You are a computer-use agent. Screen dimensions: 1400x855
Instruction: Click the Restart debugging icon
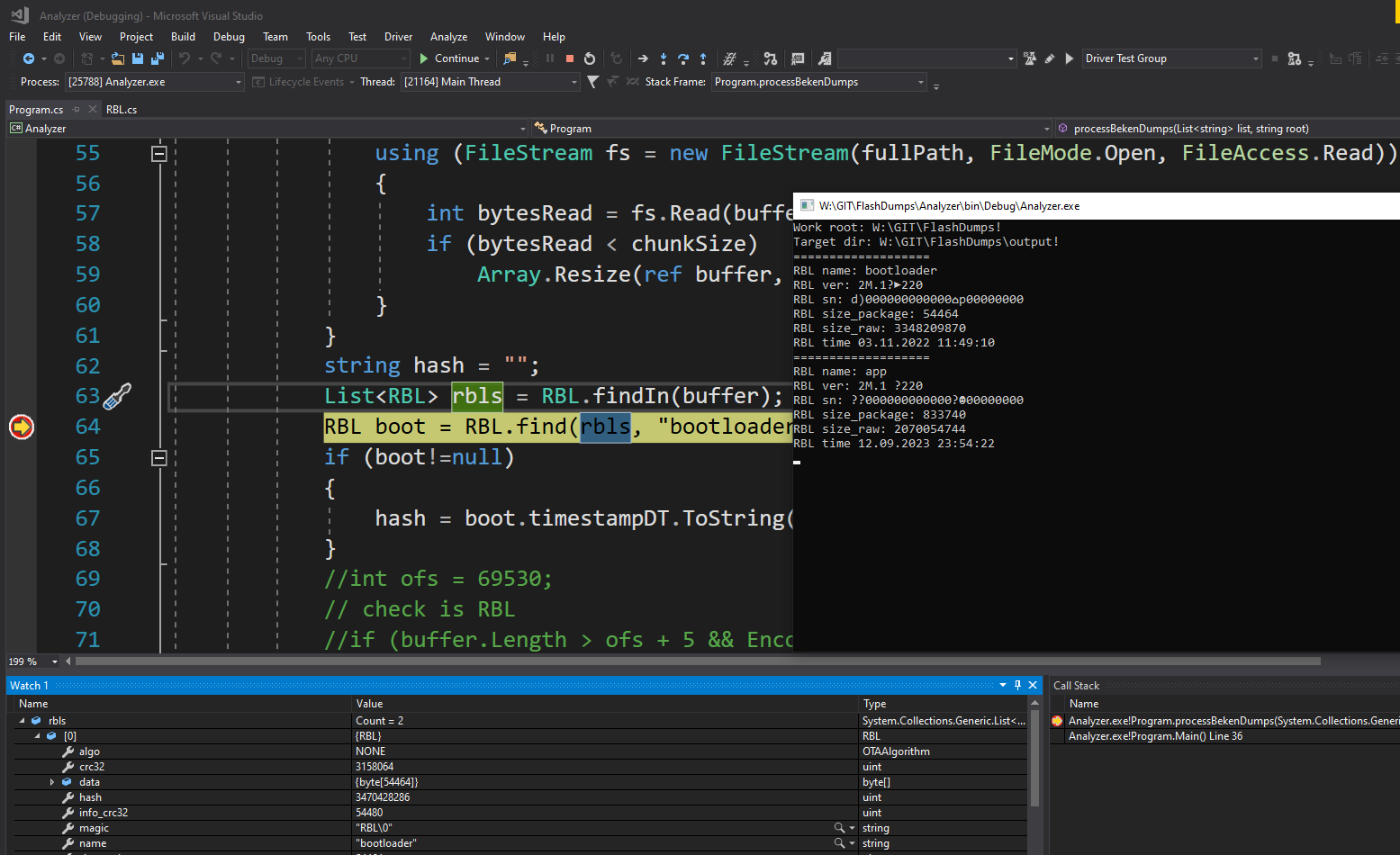coord(590,58)
